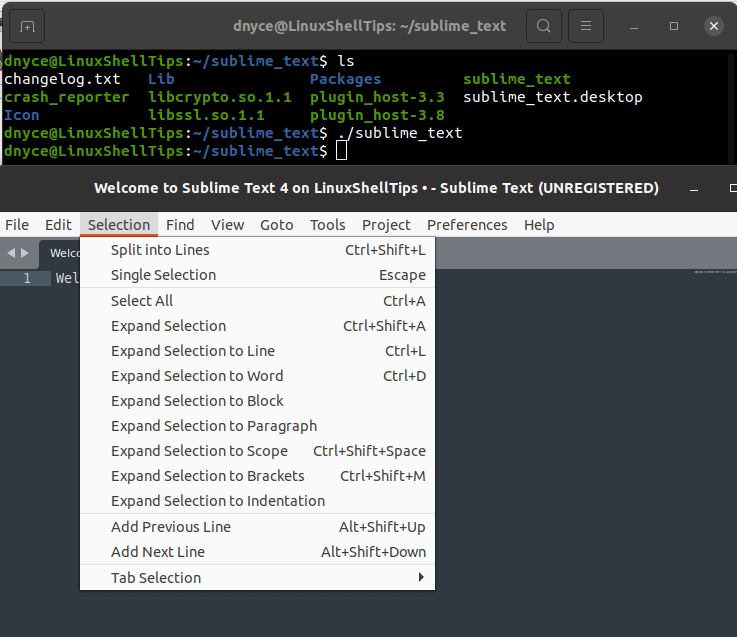The width and height of the screenshot is (737, 637).
Task: Go to previous tab with left arrow
Action: 11,253
